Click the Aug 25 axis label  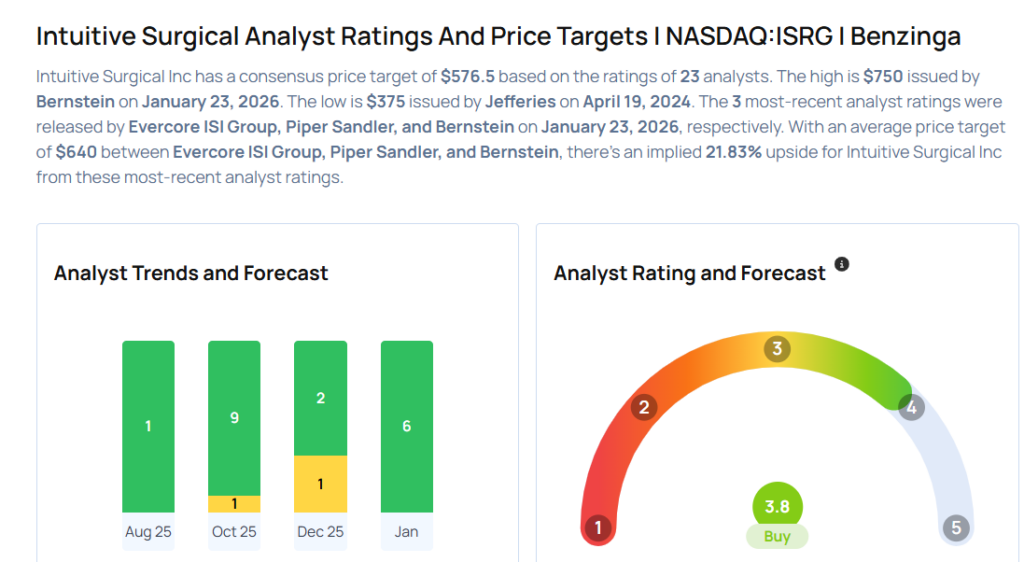tap(148, 532)
